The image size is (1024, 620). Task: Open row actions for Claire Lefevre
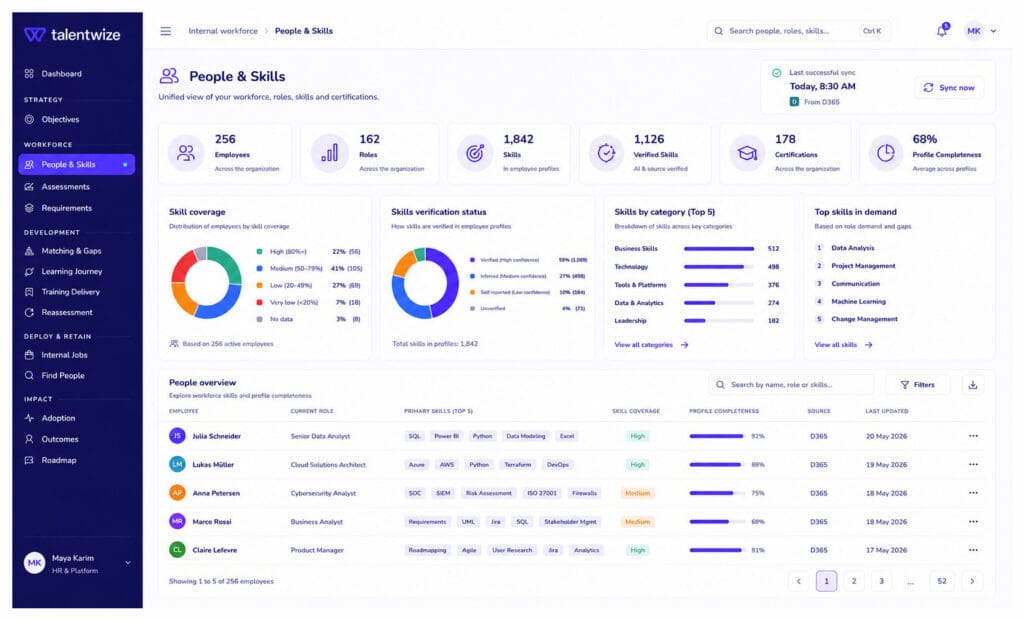tap(973, 551)
